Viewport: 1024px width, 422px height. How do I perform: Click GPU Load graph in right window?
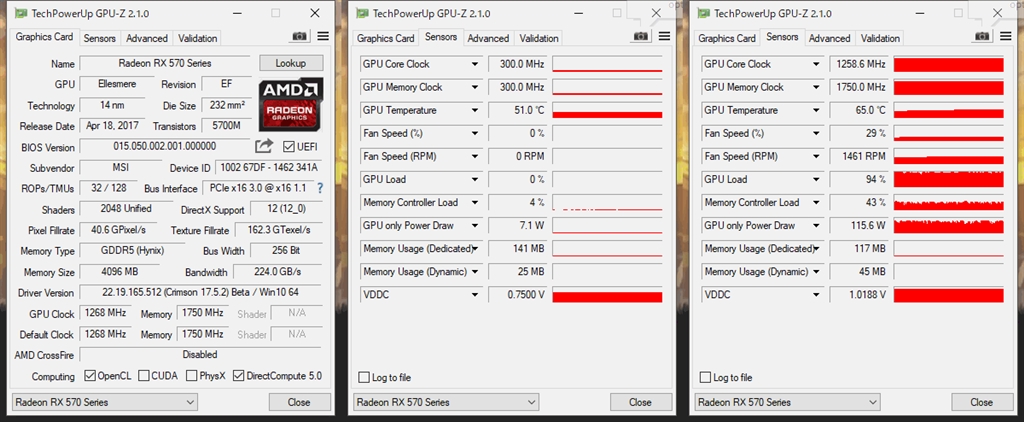948,179
